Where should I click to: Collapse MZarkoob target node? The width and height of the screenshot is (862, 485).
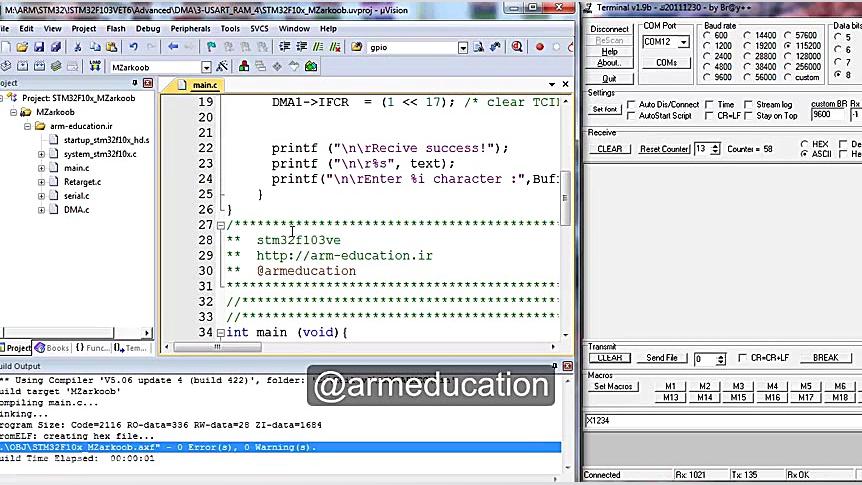pos(13,112)
